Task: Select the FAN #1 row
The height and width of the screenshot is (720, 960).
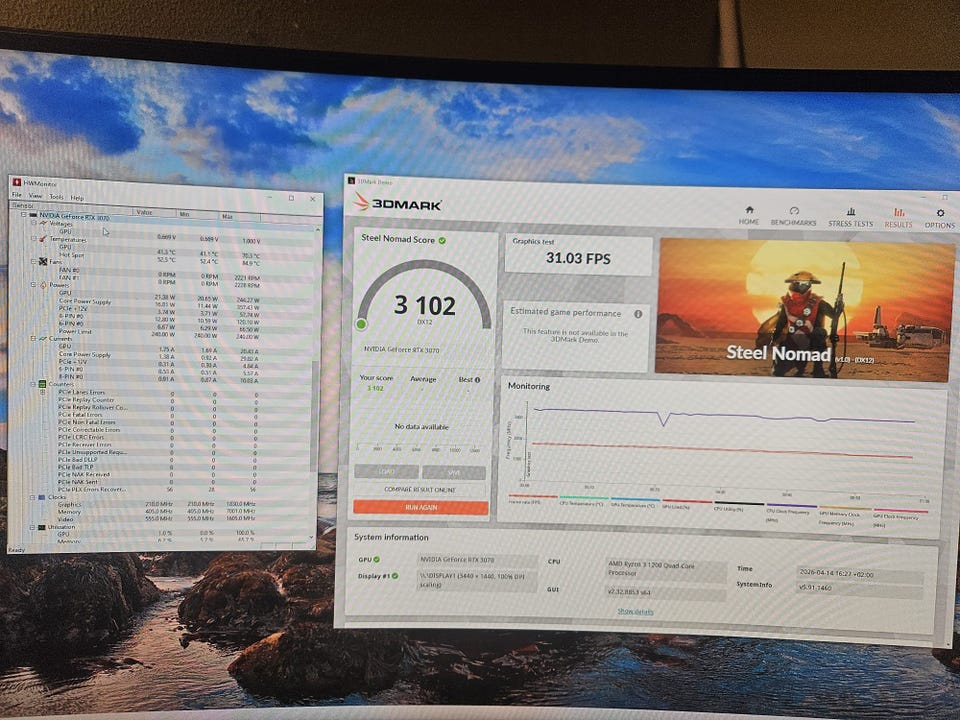Action: point(159,279)
